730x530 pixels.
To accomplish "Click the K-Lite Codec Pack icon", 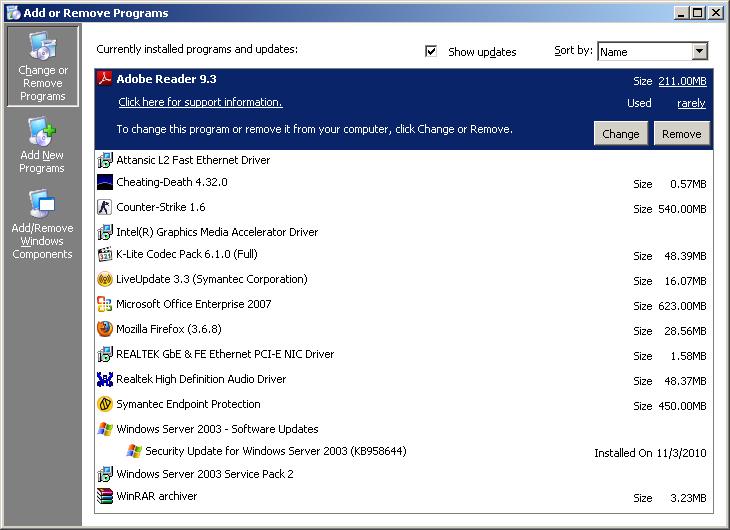I will point(105,254).
